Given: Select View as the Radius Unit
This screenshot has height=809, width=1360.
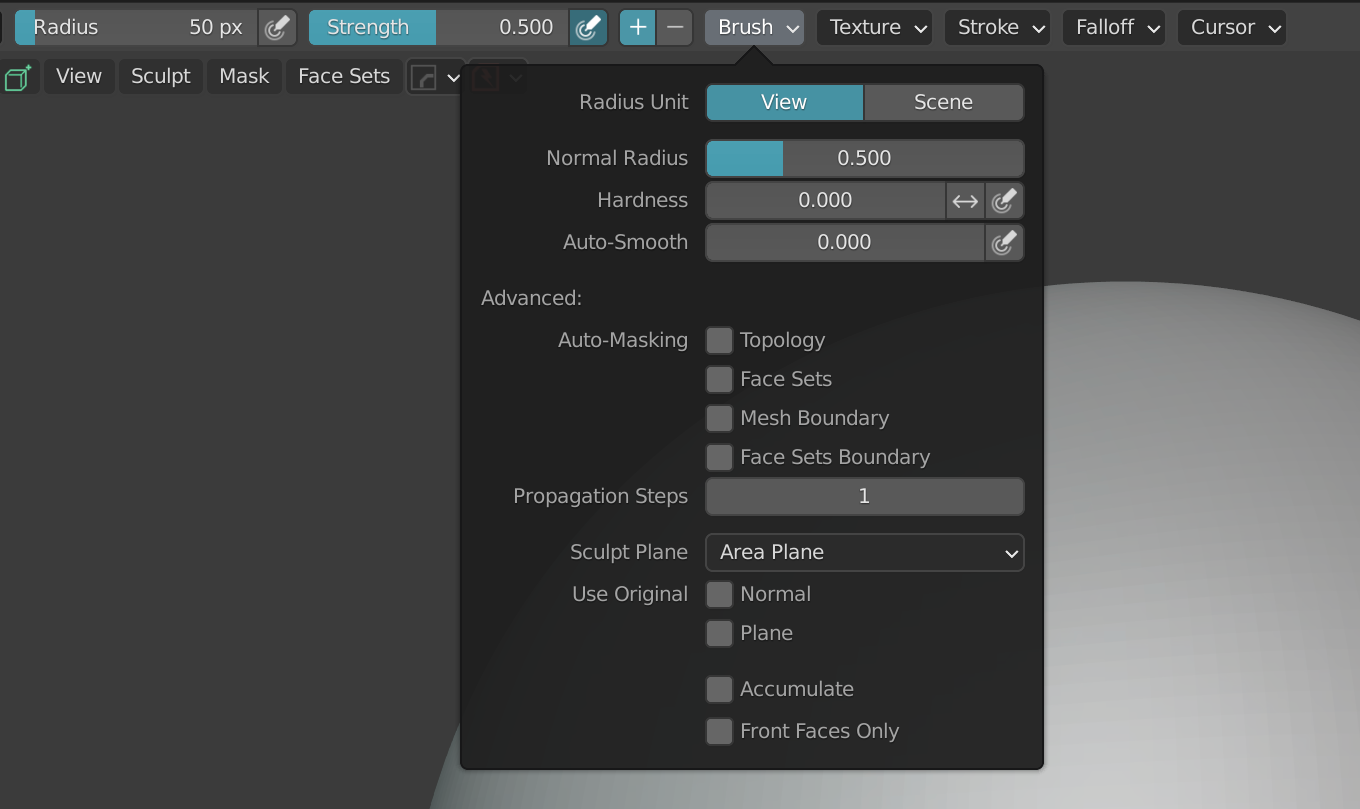Looking at the screenshot, I should 784,102.
